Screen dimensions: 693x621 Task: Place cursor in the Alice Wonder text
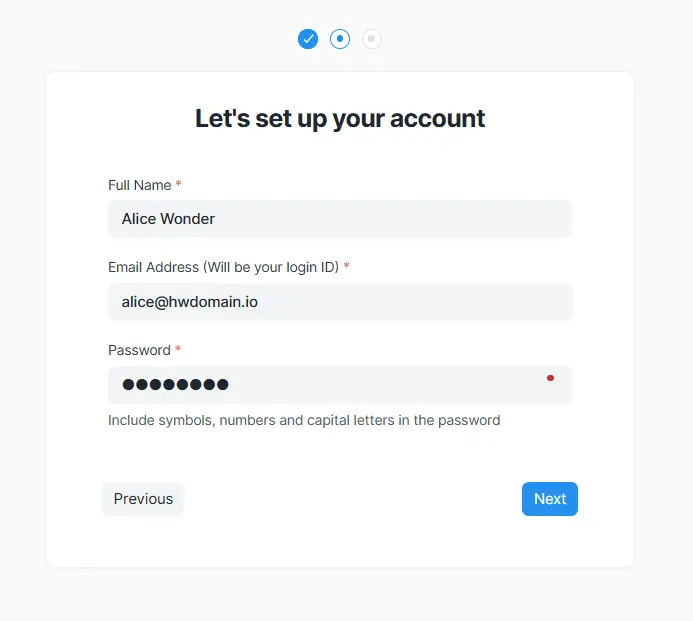click(168, 219)
